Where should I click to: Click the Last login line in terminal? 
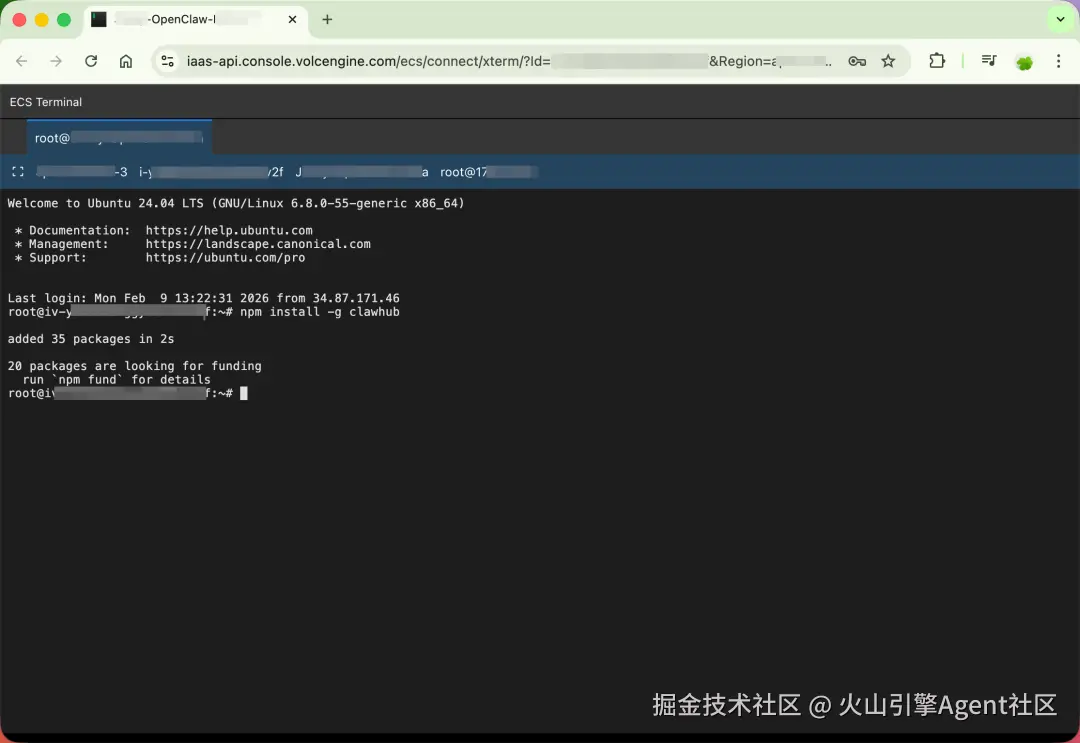click(x=203, y=298)
